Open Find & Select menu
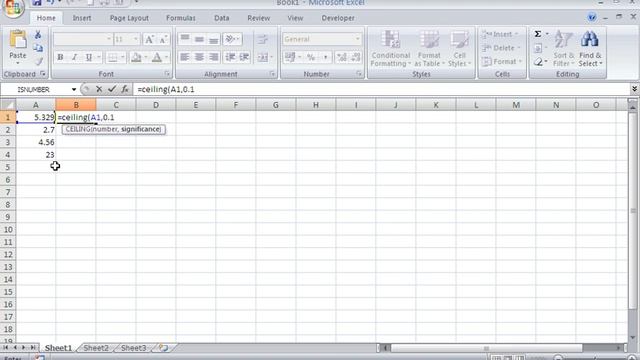The height and width of the screenshot is (360, 640). 590,49
